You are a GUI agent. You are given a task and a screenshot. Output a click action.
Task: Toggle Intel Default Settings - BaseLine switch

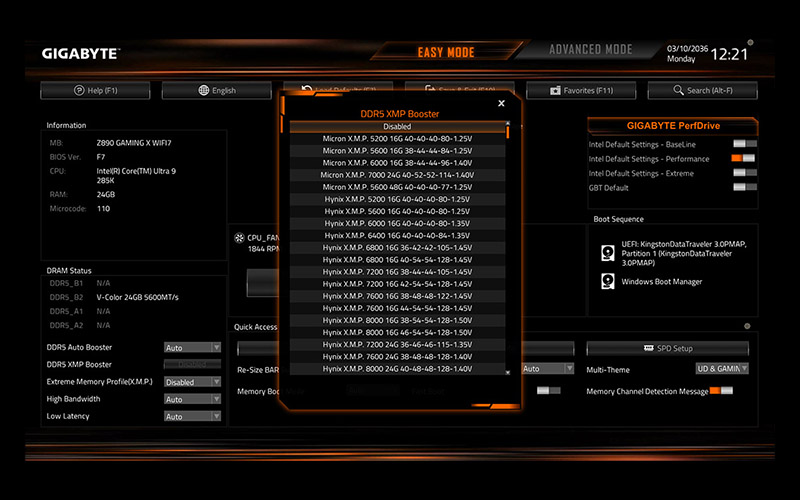coord(745,144)
